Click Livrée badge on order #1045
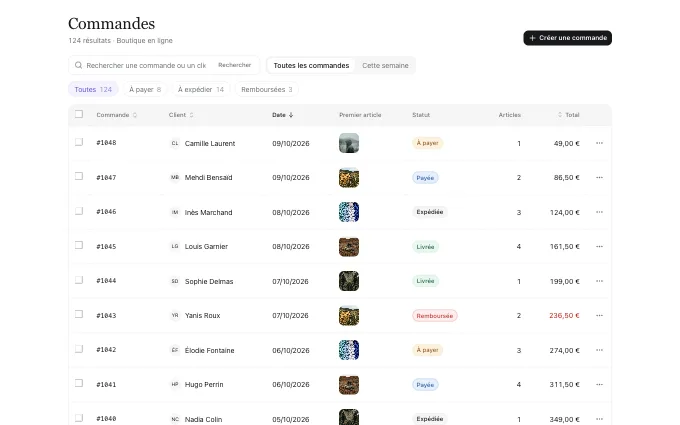The width and height of the screenshot is (680, 425). (425, 247)
